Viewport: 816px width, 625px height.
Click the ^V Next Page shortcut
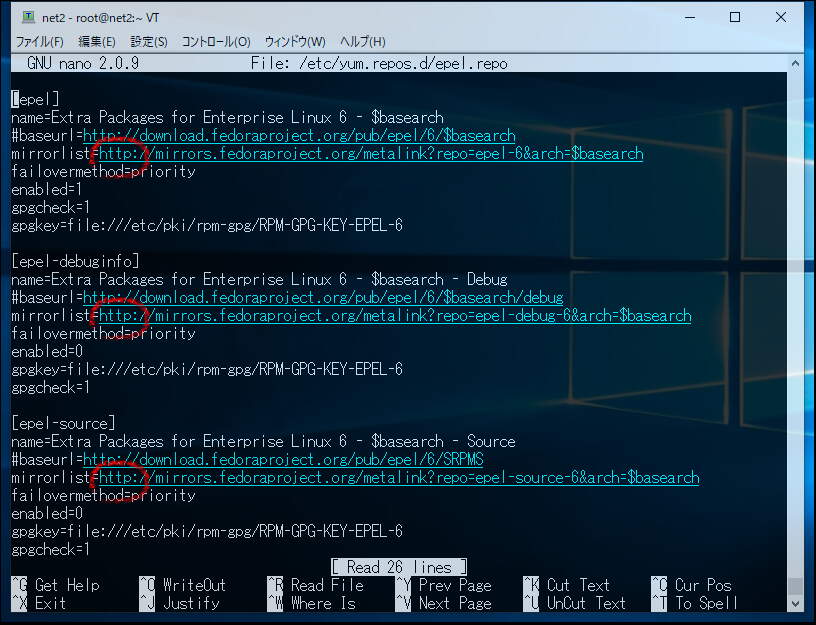[443, 603]
